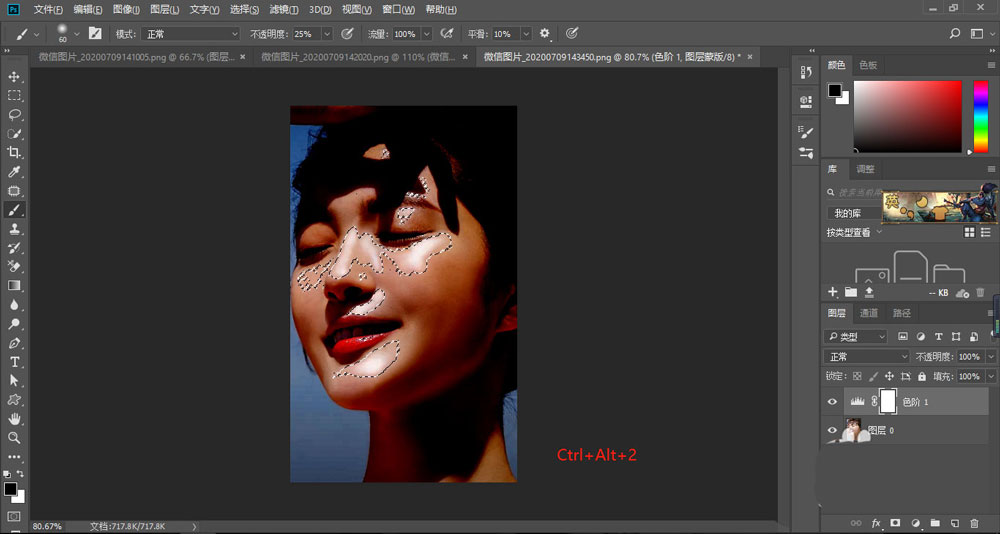Toggle visibility of 图层 0 layer
Image resolution: width=1000 pixels, height=534 pixels.
click(x=832, y=430)
